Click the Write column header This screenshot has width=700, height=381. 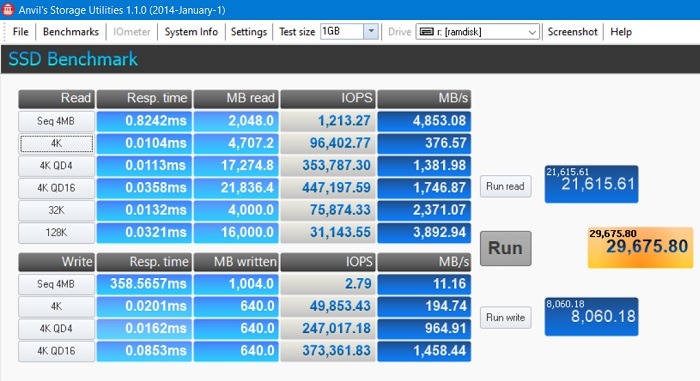56,262
